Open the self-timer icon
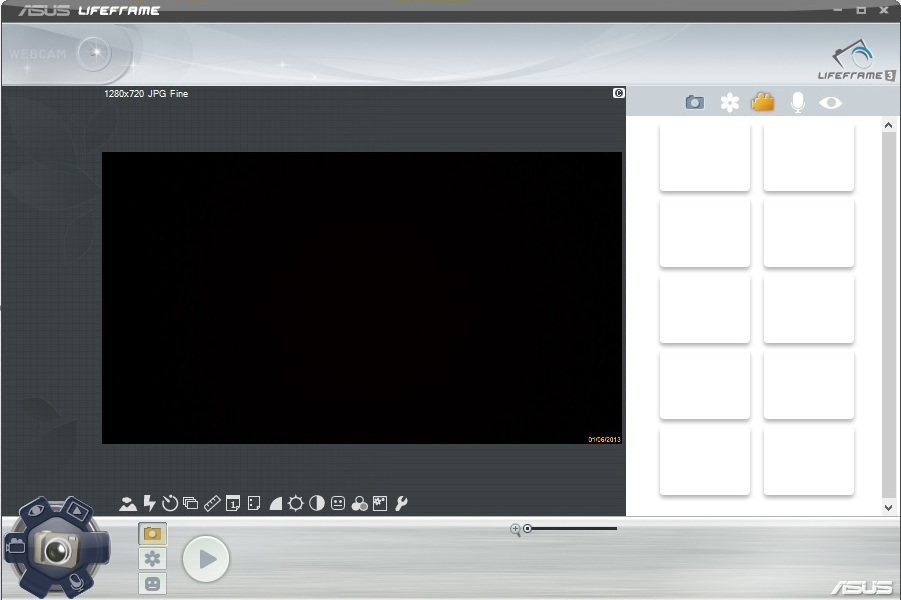 click(170, 504)
